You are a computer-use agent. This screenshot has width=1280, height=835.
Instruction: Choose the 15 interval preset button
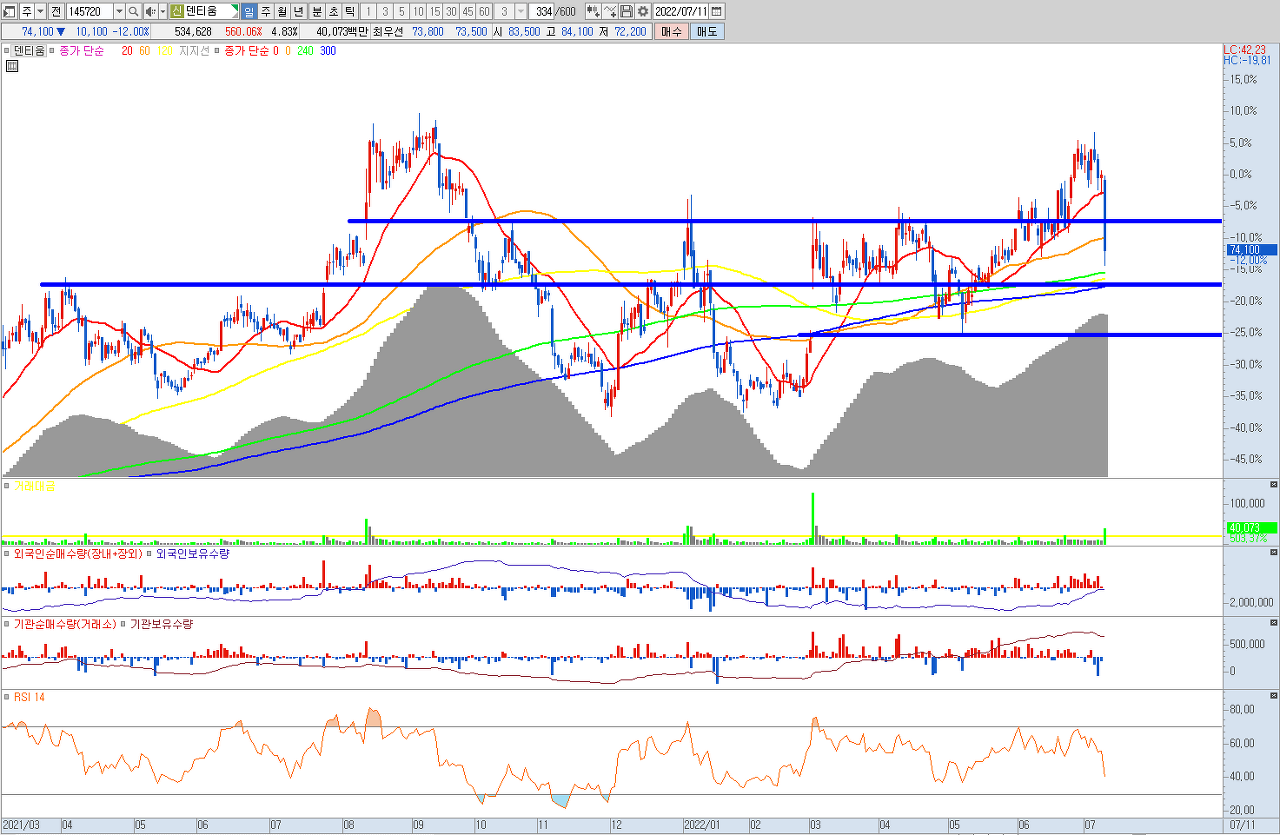point(434,11)
